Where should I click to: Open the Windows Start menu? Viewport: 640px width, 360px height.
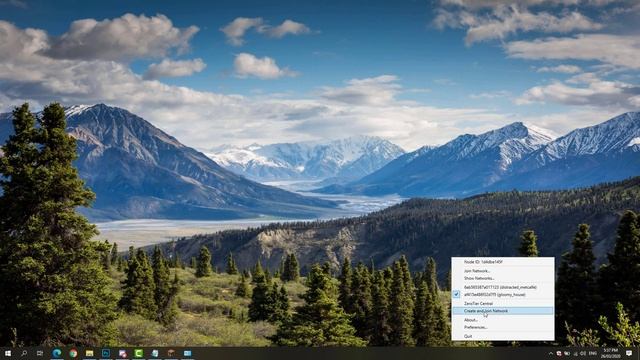(8, 353)
